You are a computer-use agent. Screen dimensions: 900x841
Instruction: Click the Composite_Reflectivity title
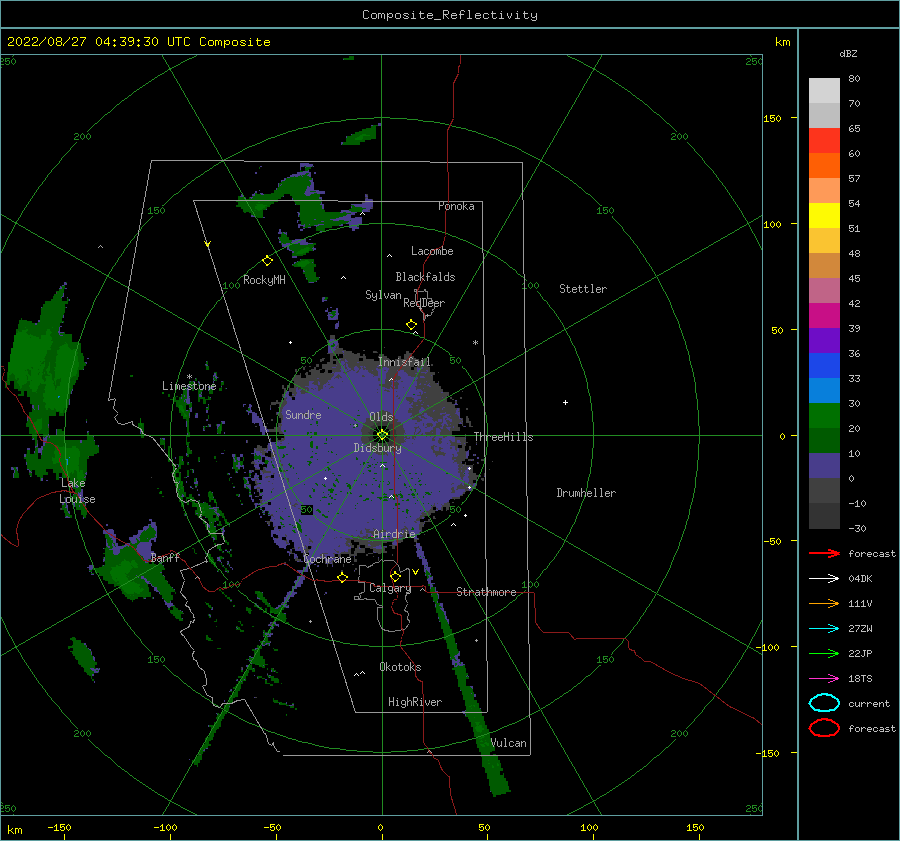tap(450, 15)
